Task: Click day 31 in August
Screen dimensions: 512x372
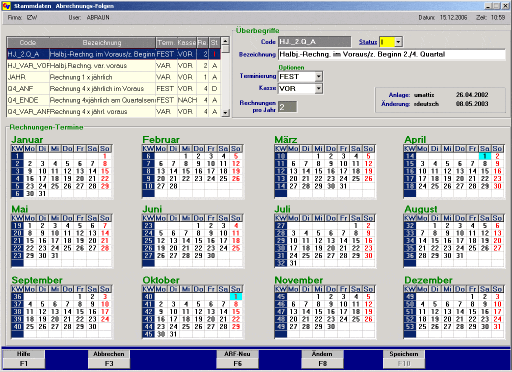Action: pos(460,256)
